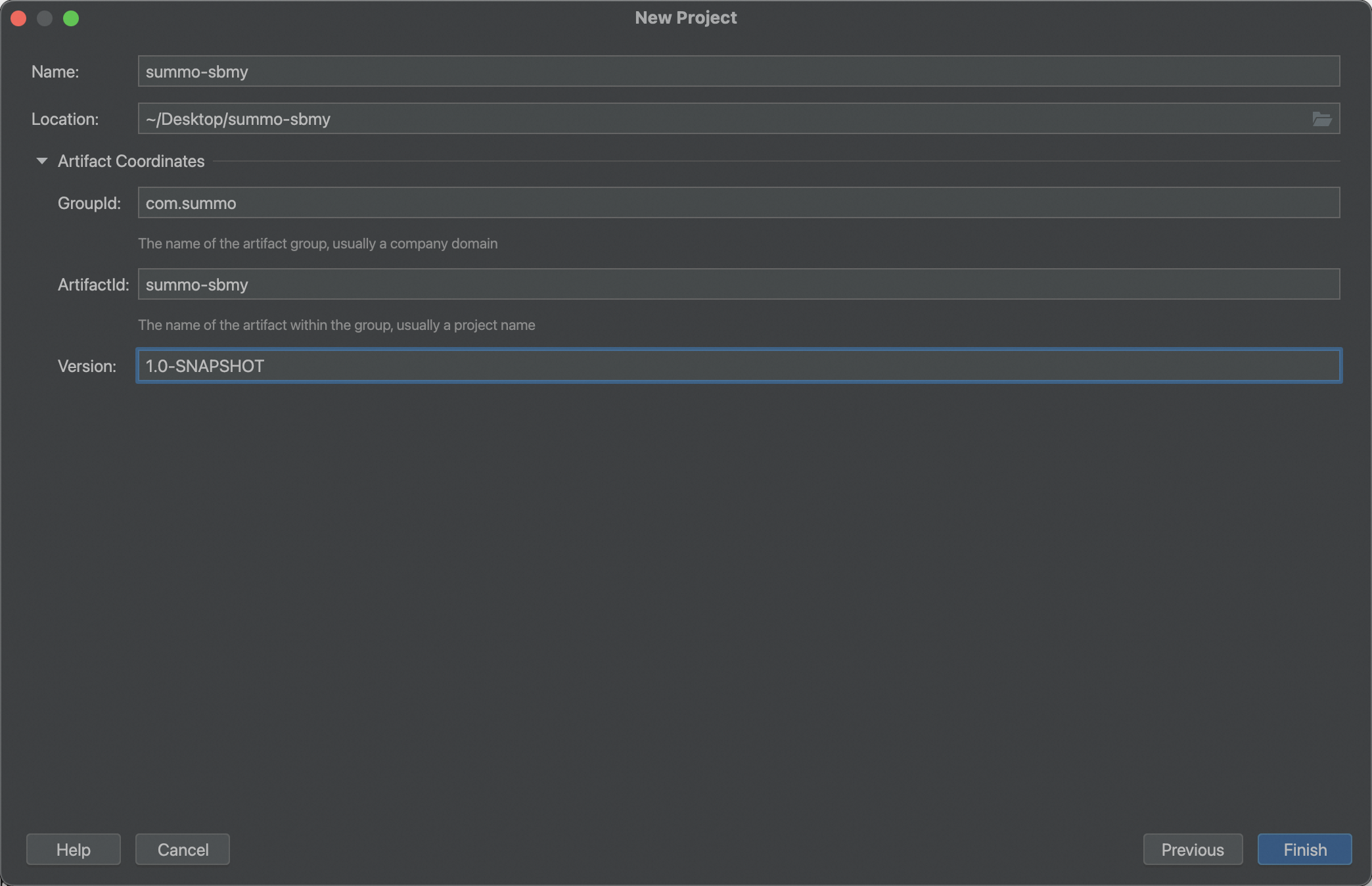Screen dimensions: 1372x886
Task: Click the Name text field
Action: click(x=738, y=71)
